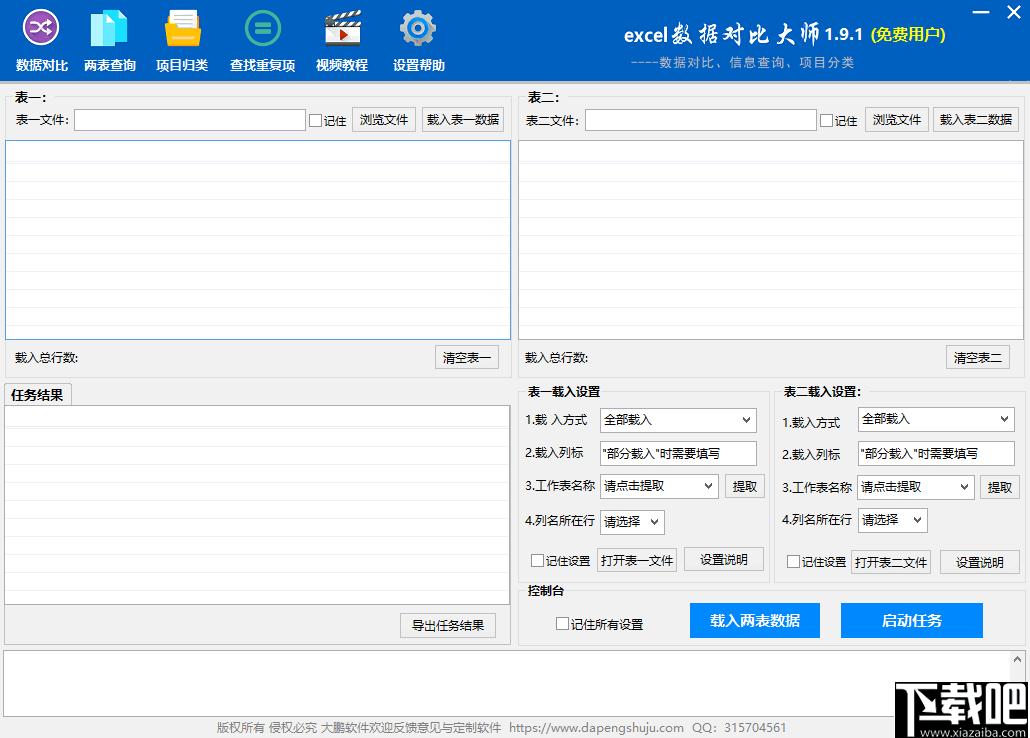Minimize the application window
The width and height of the screenshot is (1030, 738).
(981, 12)
